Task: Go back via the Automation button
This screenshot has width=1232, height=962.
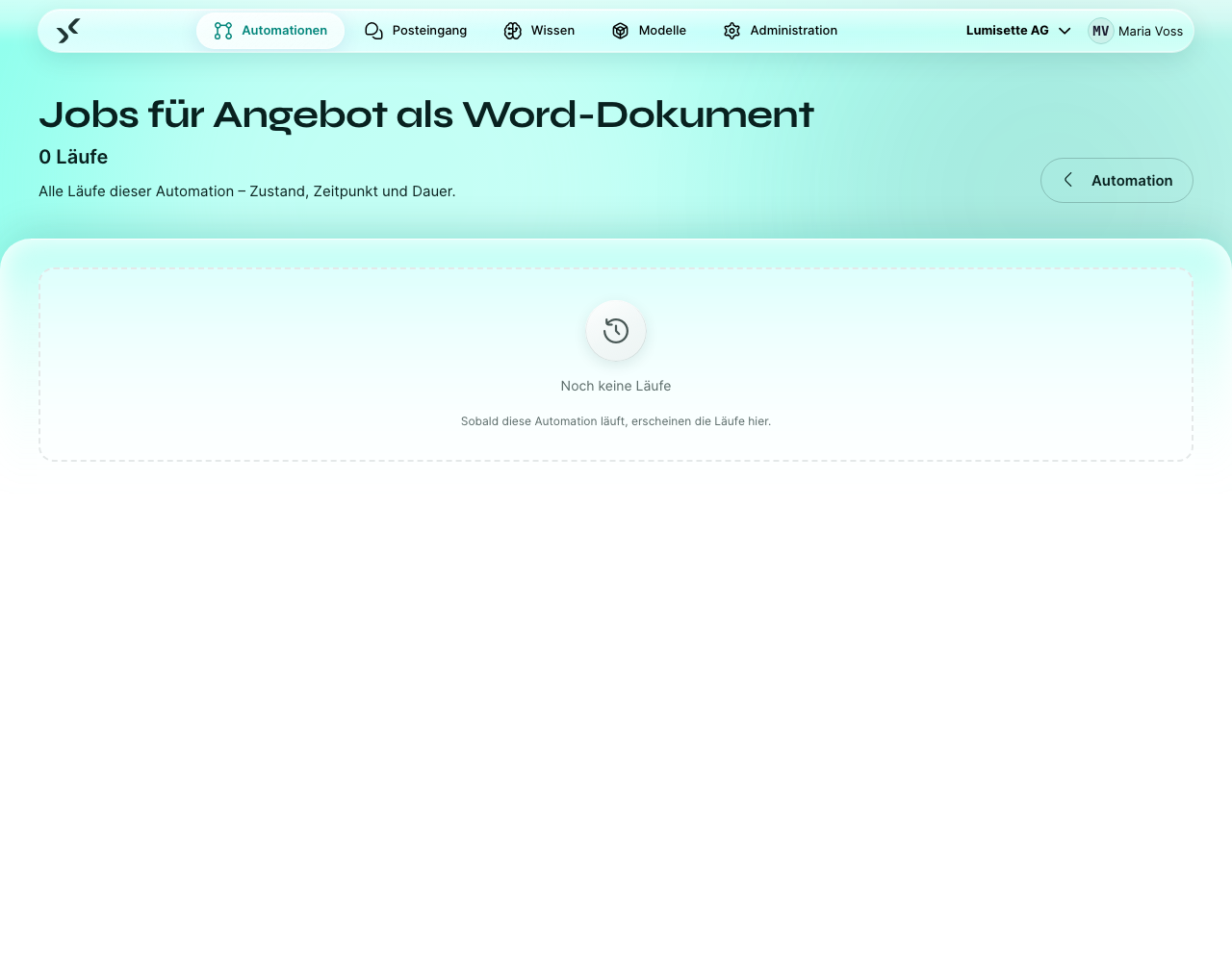Action: pyautogui.click(x=1116, y=180)
